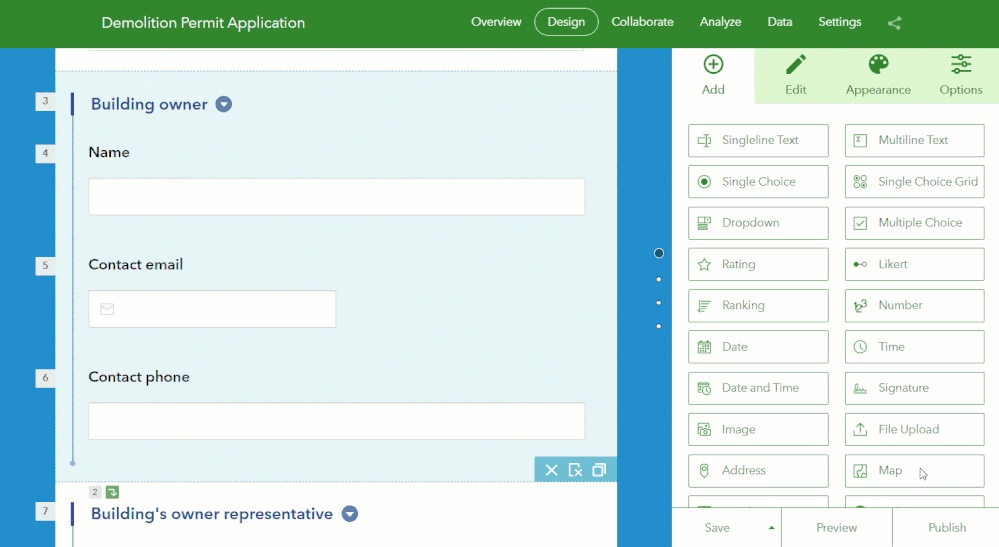Viewport: 999px width, 547px height.
Task: Click the Save button
Action: [717, 528]
